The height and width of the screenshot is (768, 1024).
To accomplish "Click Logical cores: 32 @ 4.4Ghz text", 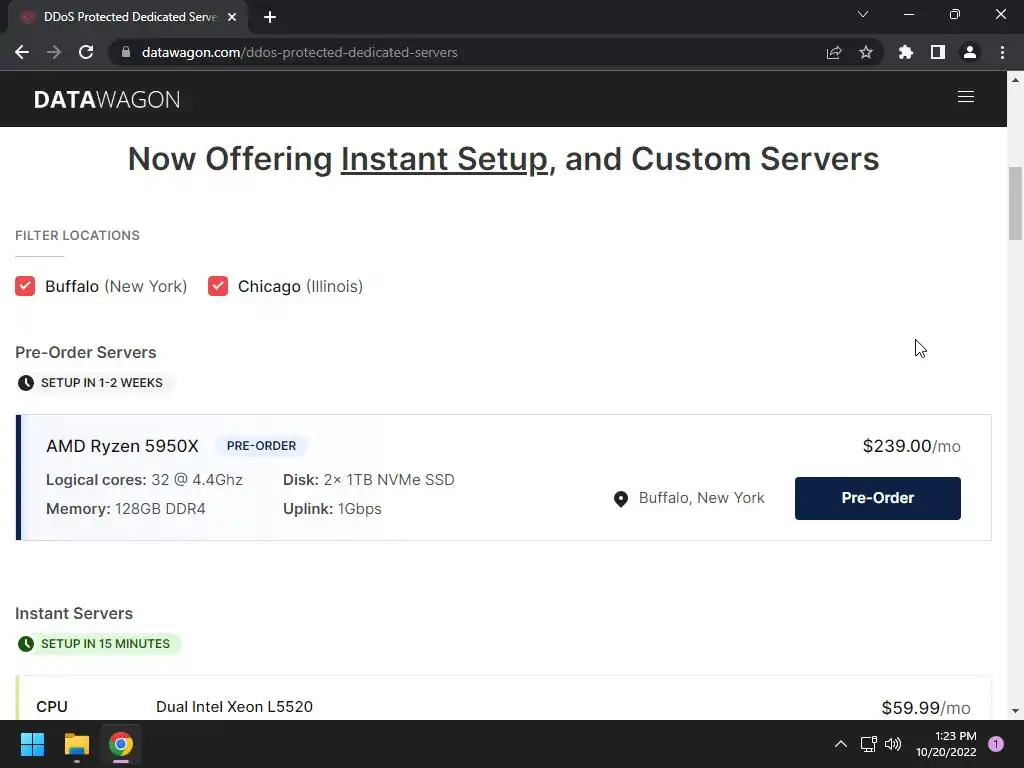I will coord(144,480).
